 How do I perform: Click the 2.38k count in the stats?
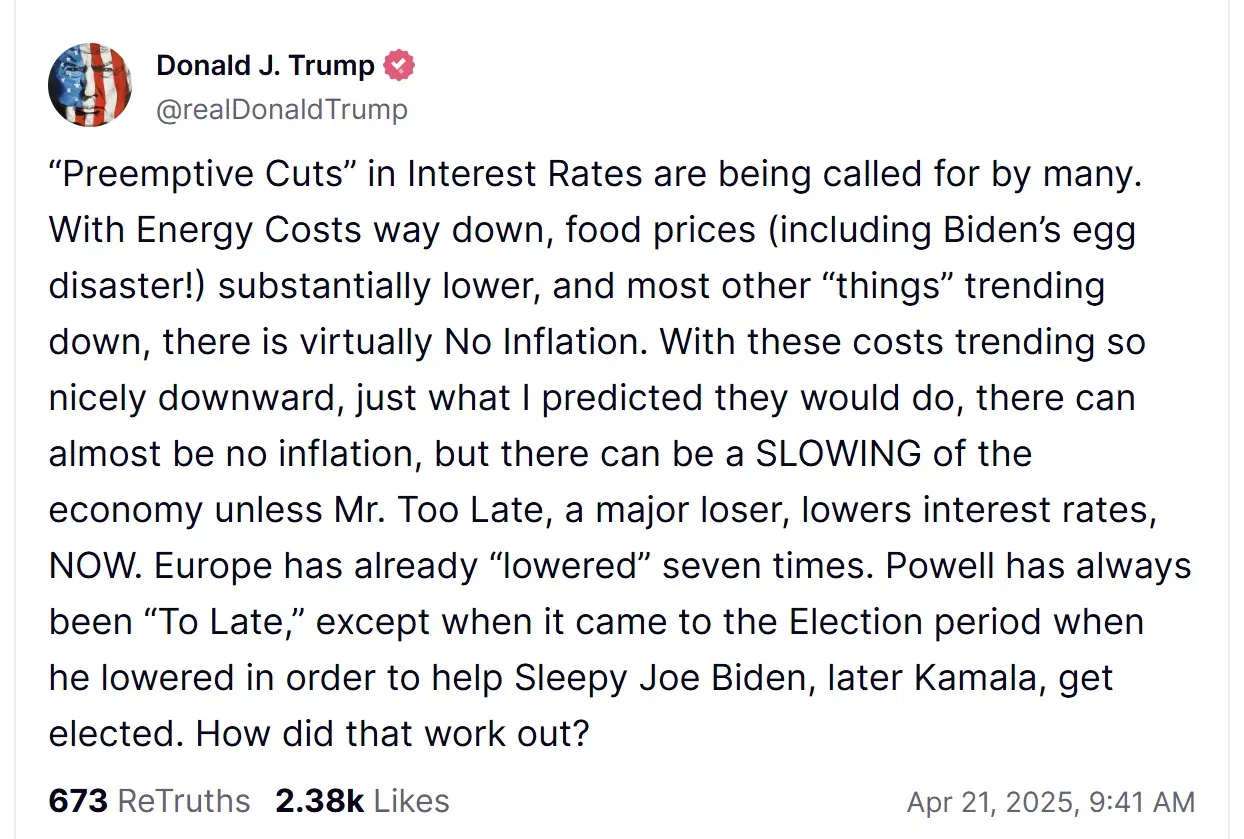(319, 801)
